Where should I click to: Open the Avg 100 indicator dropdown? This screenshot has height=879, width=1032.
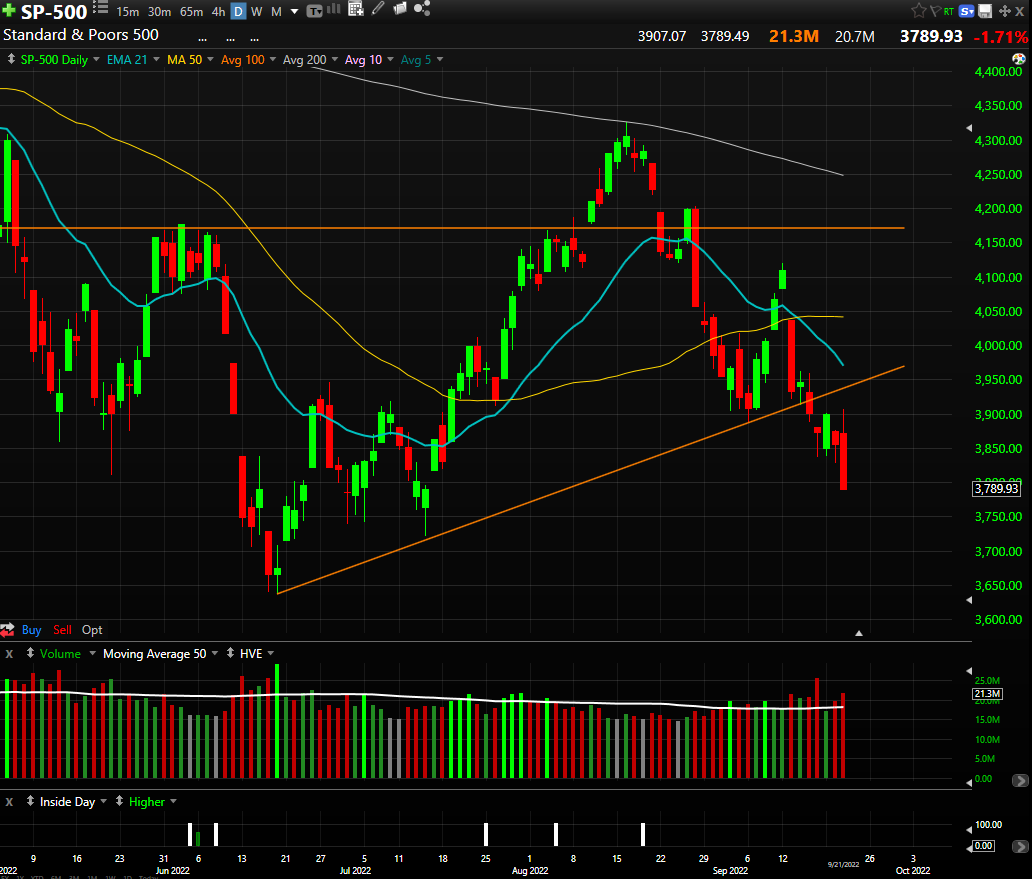pyautogui.click(x=272, y=59)
